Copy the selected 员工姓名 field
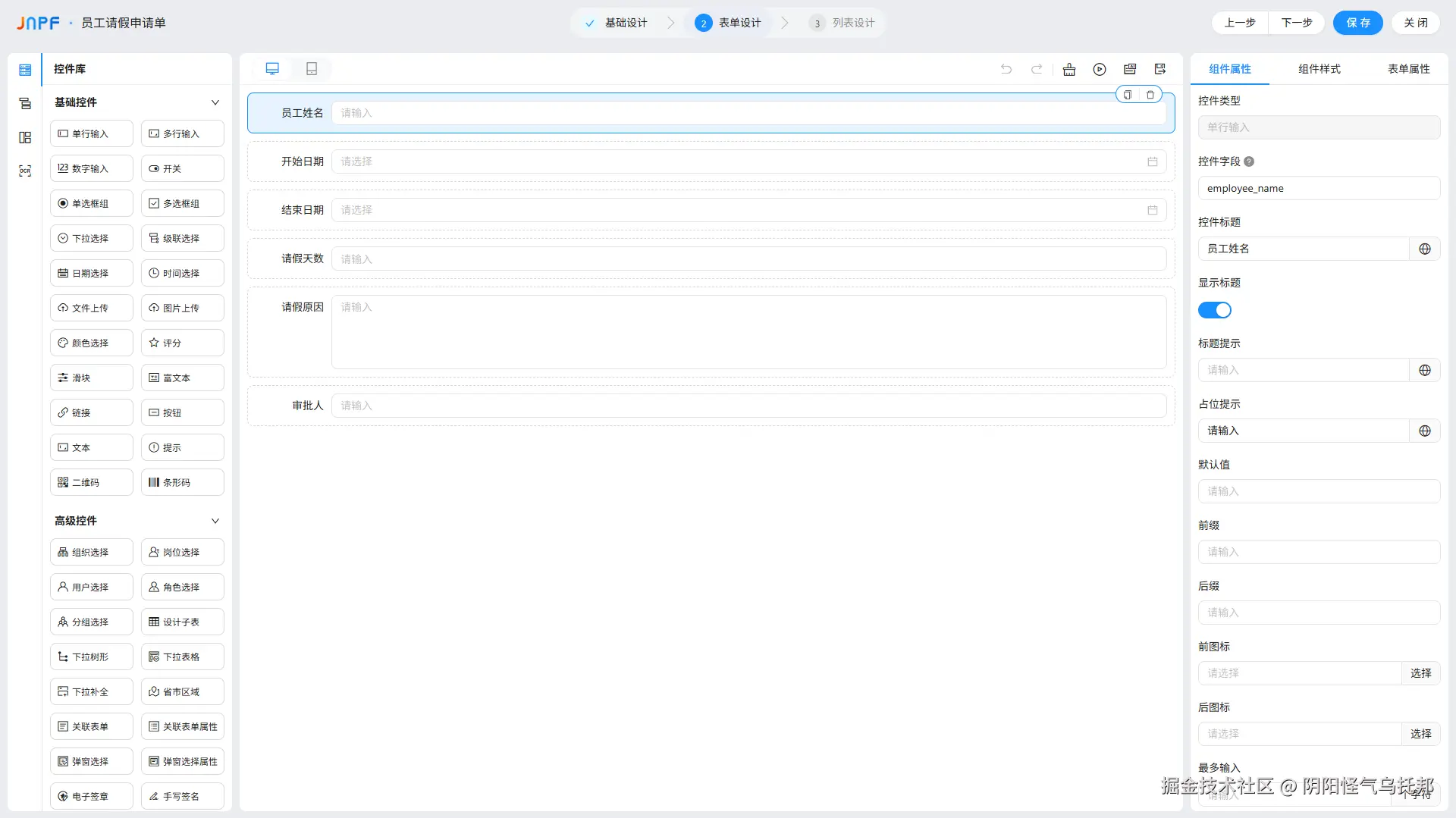This screenshot has width=1456, height=818. 1128,95
